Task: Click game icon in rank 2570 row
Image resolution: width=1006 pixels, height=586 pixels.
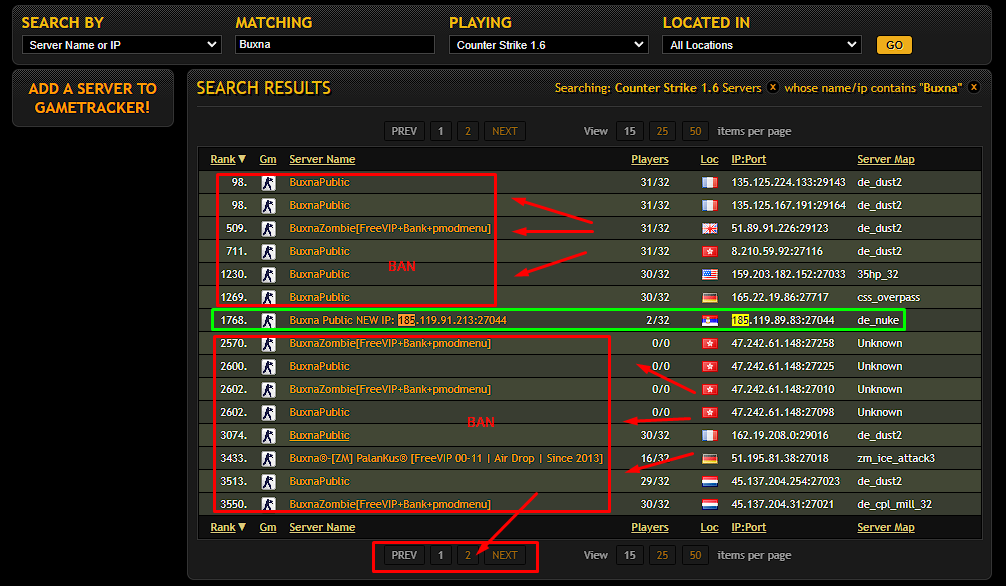Action: (x=268, y=343)
